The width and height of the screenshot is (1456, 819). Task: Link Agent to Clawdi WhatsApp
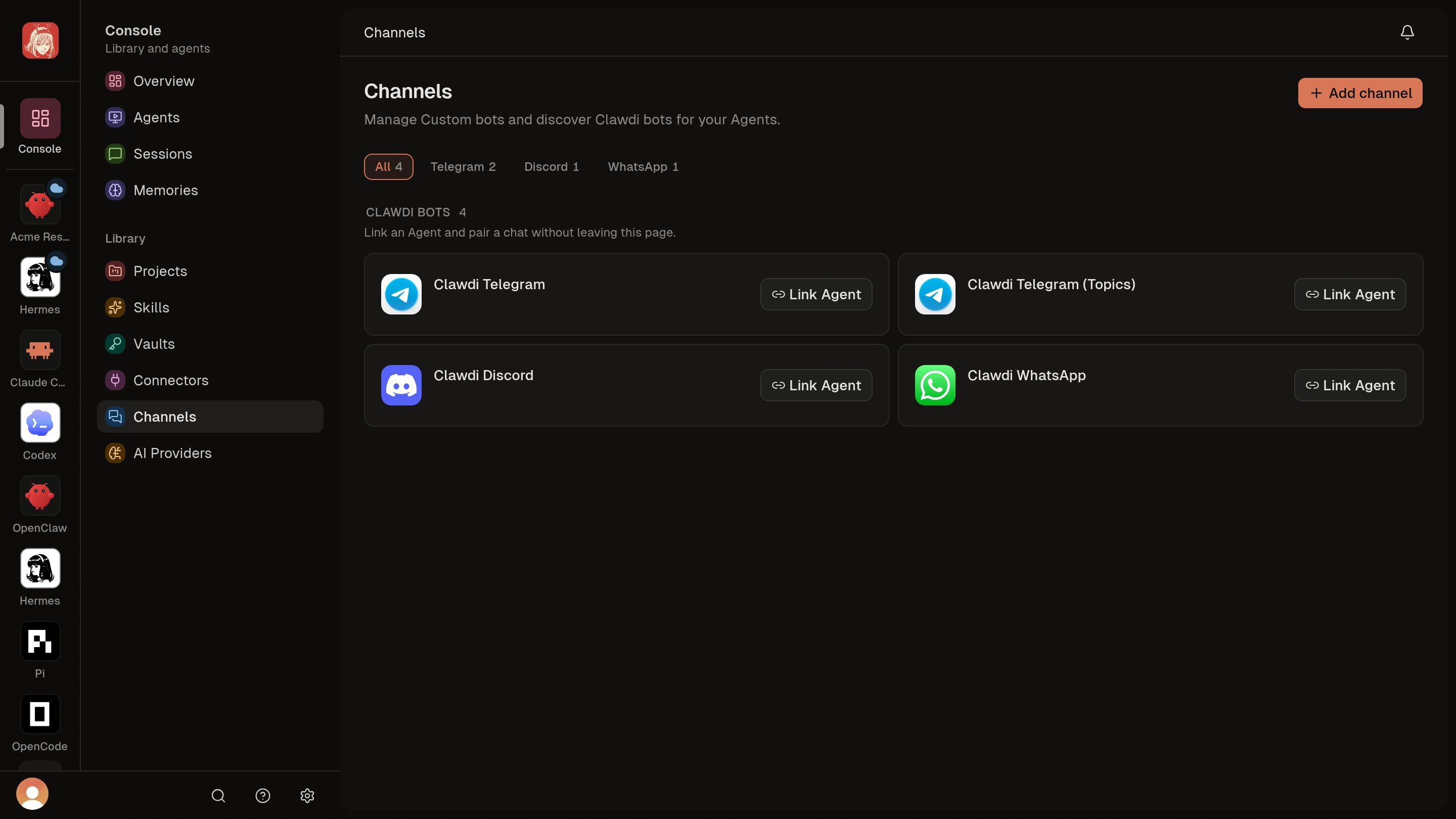tap(1350, 385)
